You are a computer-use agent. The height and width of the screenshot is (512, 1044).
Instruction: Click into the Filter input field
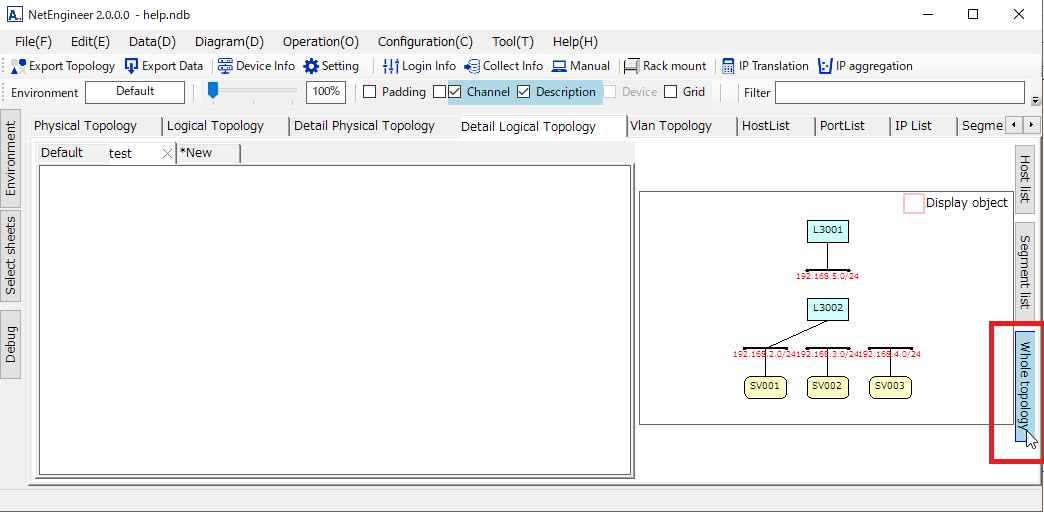[899, 93]
